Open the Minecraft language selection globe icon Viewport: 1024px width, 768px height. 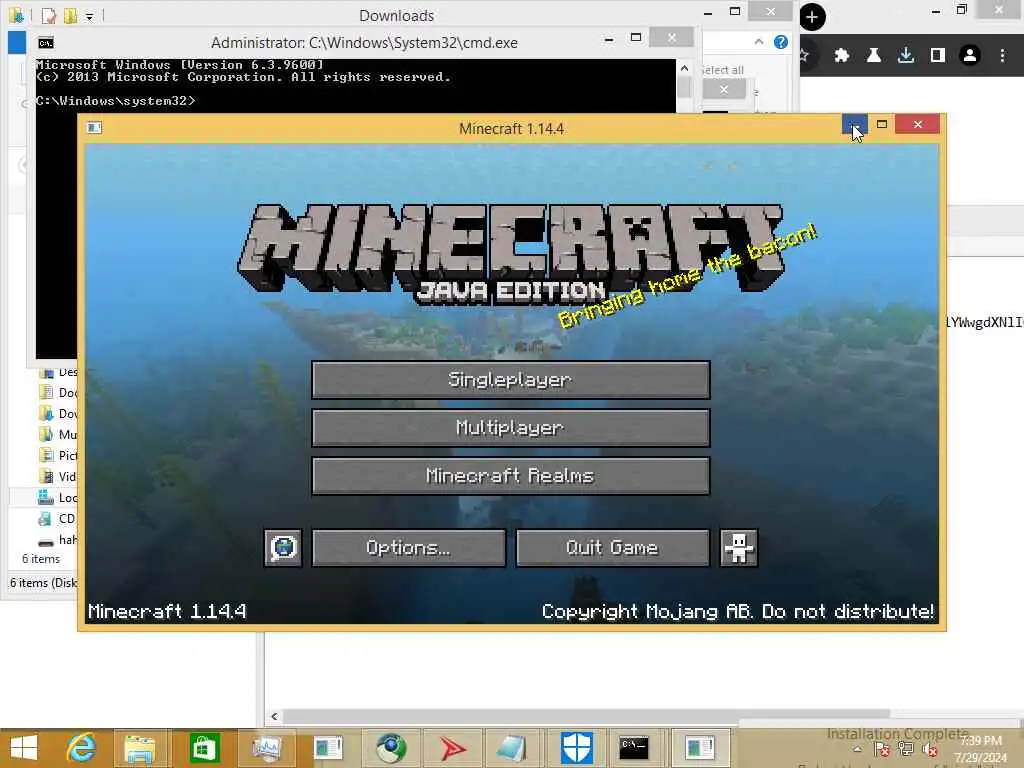pyautogui.click(x=283, y=547)
